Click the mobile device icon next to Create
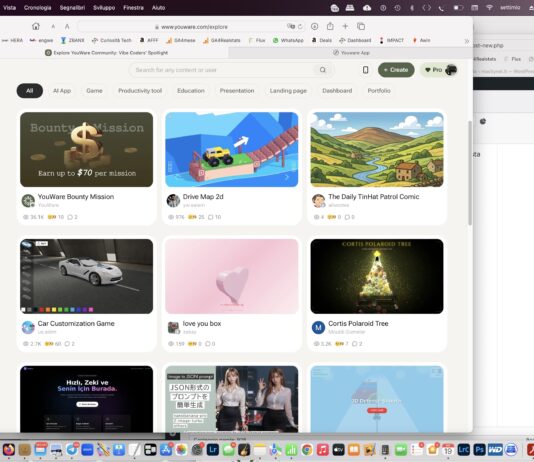The width and height of the screenshot is (534, 462). click(x=365, y=70)
